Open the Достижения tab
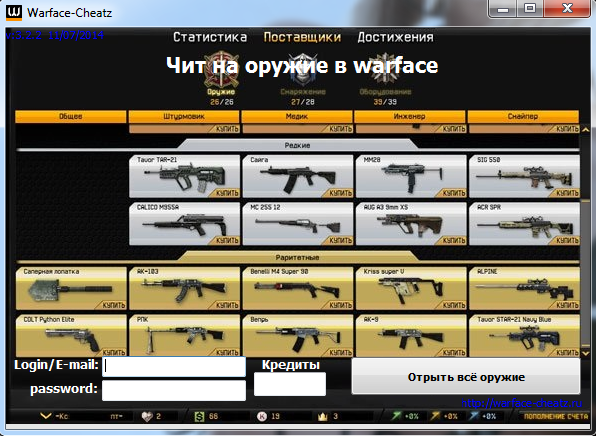 pos(395,37)
